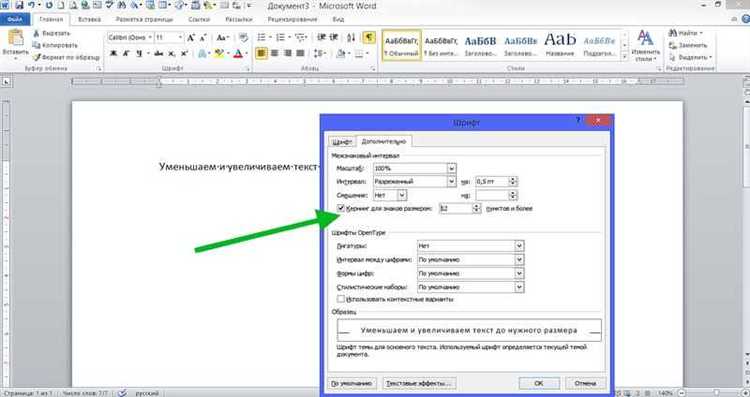
Task: Click the Отмена button
Action: click(x=585, y=383)
